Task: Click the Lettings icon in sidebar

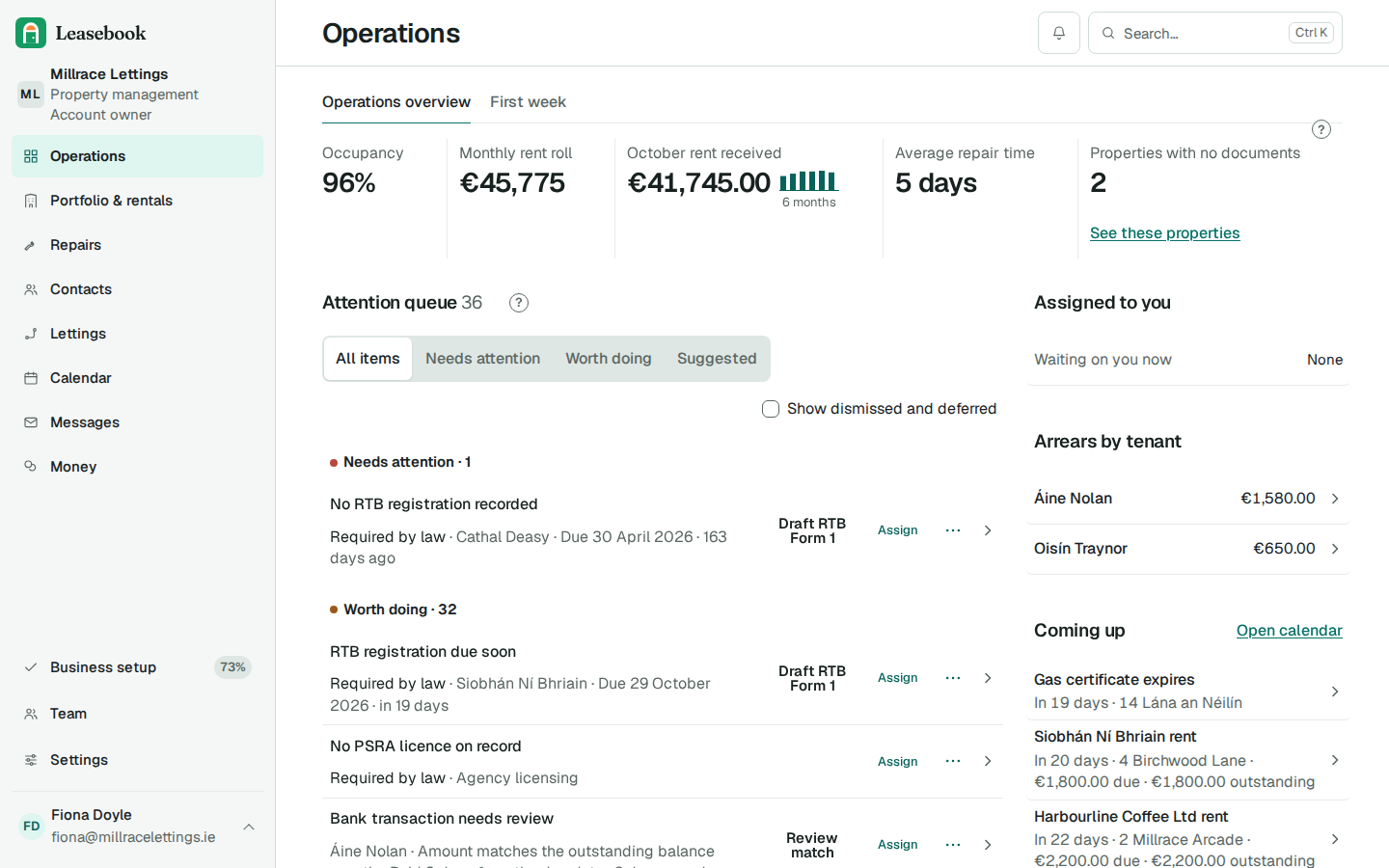Action: pos(31,334)
